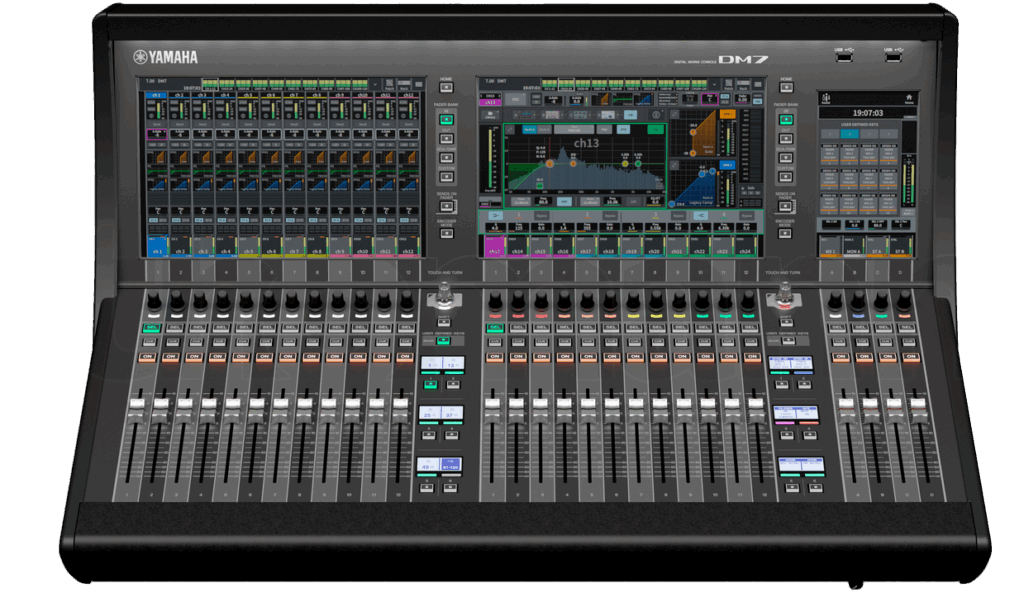Image resolution: width=1024 pixels, height=602 pixels.
Task: Tap the Home icon on the utility screen
Action: point(908,99)
